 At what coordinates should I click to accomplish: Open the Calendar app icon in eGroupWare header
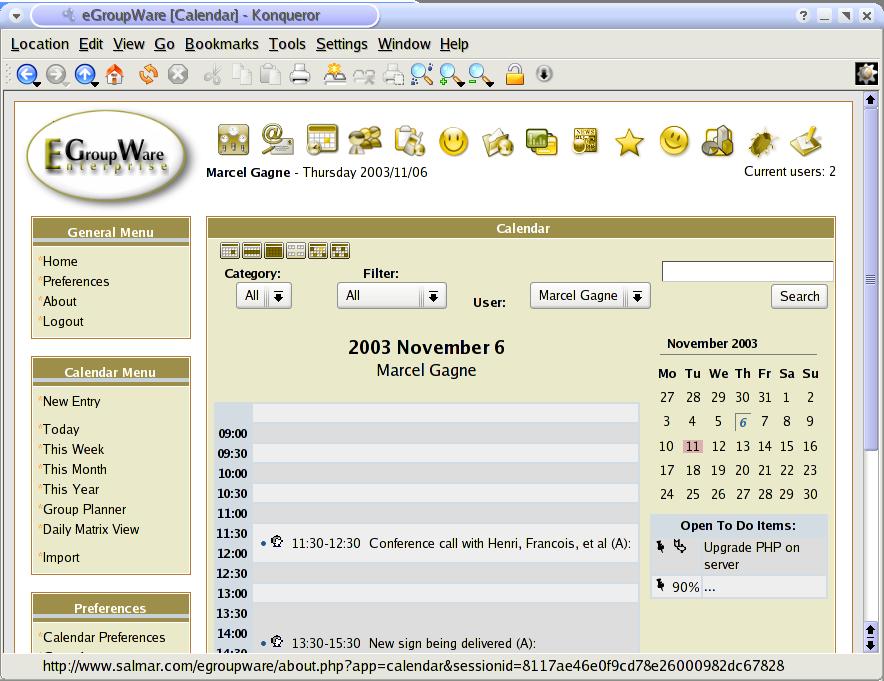pos(322,139)
